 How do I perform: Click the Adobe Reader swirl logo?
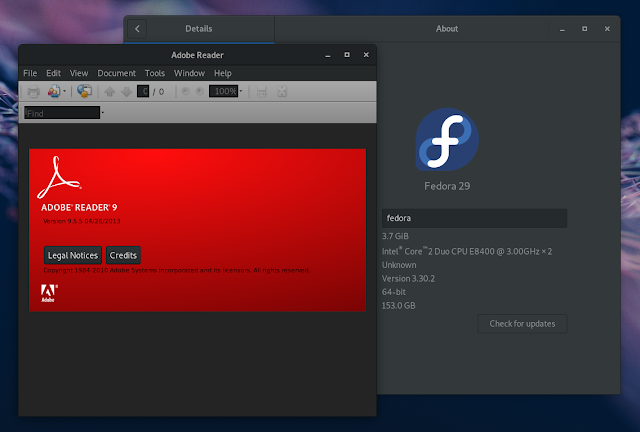pyautogui.click(x=59, y=177)
